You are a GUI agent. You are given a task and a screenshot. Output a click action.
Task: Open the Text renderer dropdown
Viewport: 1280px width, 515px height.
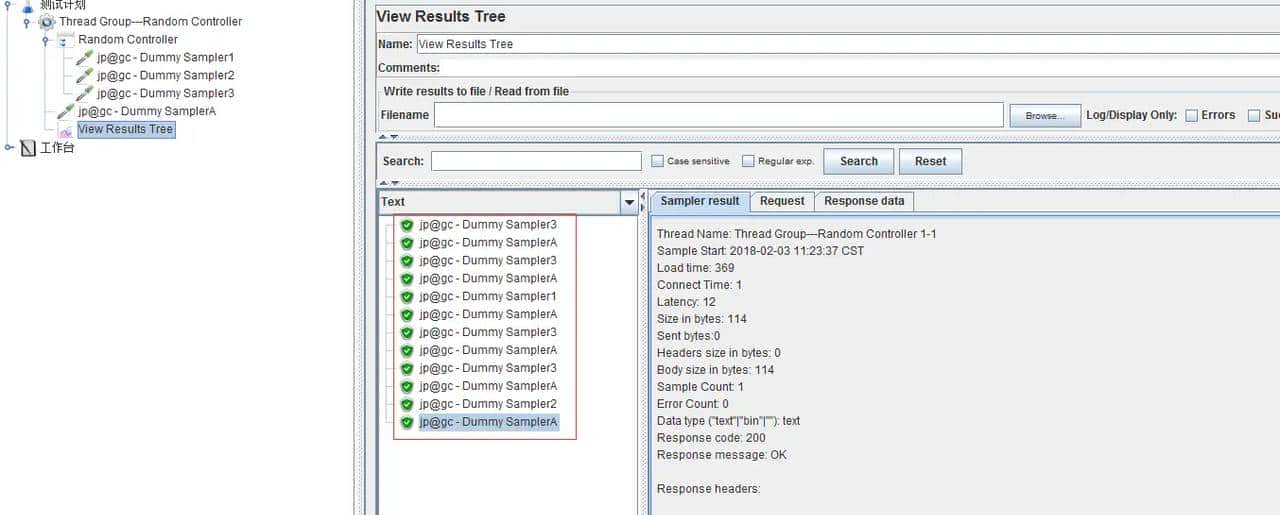pyautogui.click(x=629, y=203)
